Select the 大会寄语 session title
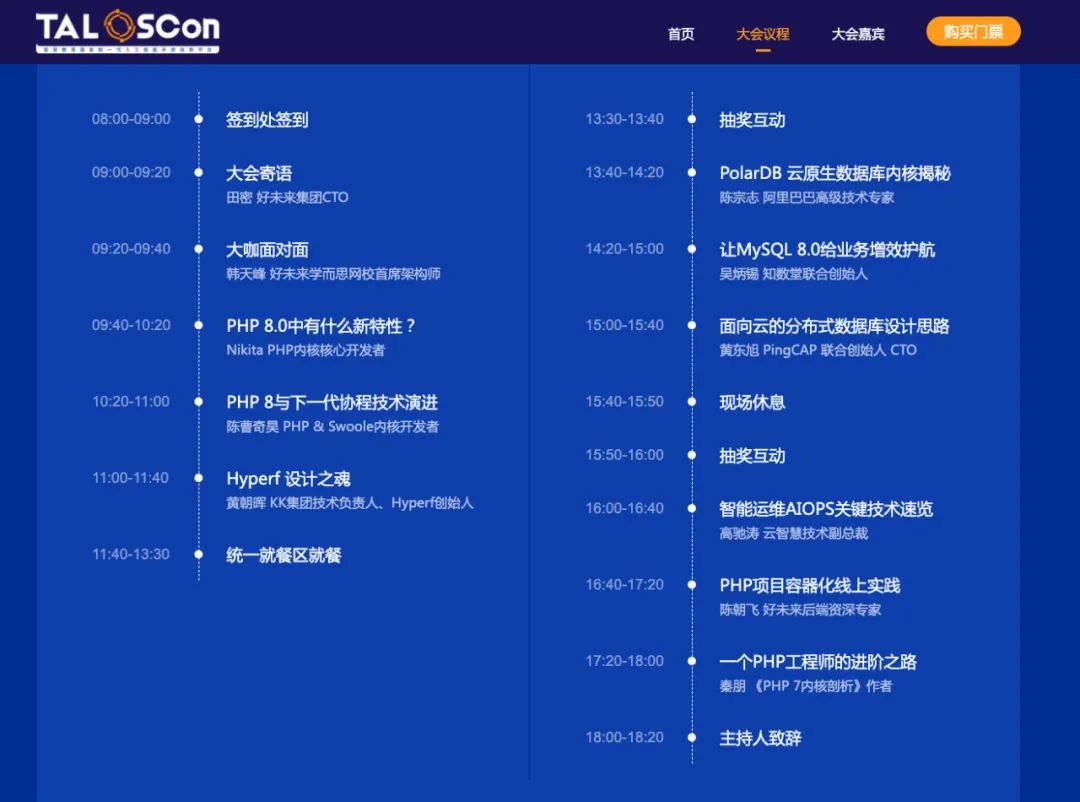Image resolution: width=1080 pixels, height=802 pixels. click(259, 173)
